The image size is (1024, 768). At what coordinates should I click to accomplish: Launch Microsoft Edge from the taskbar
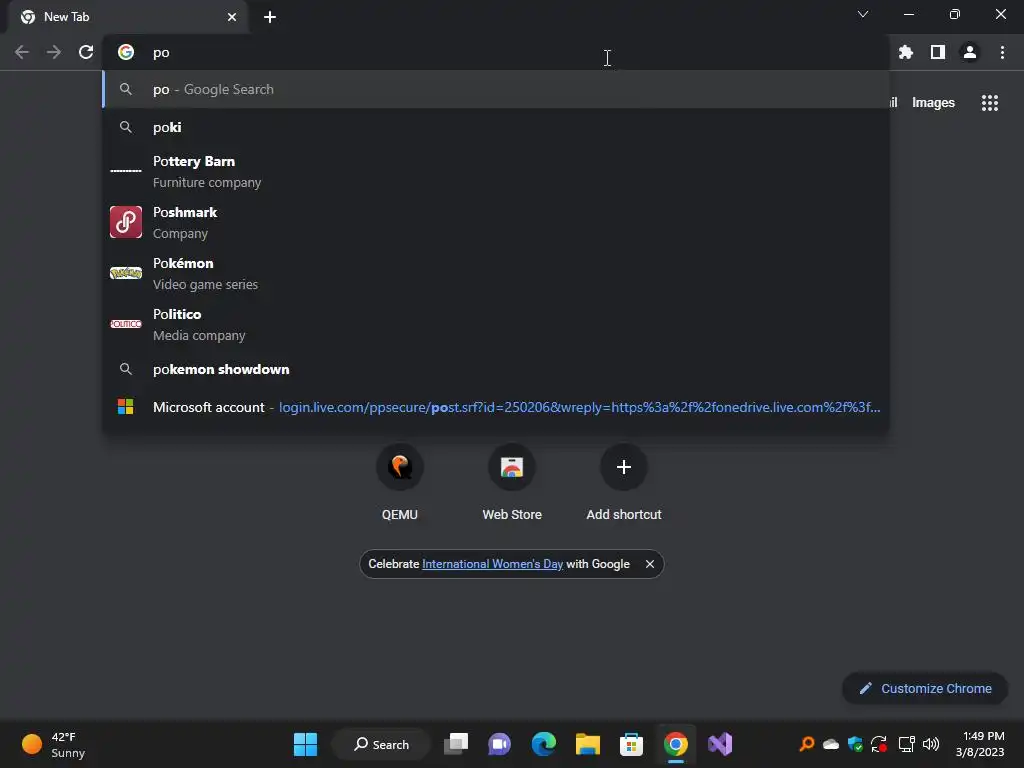(x=543, y=744)
